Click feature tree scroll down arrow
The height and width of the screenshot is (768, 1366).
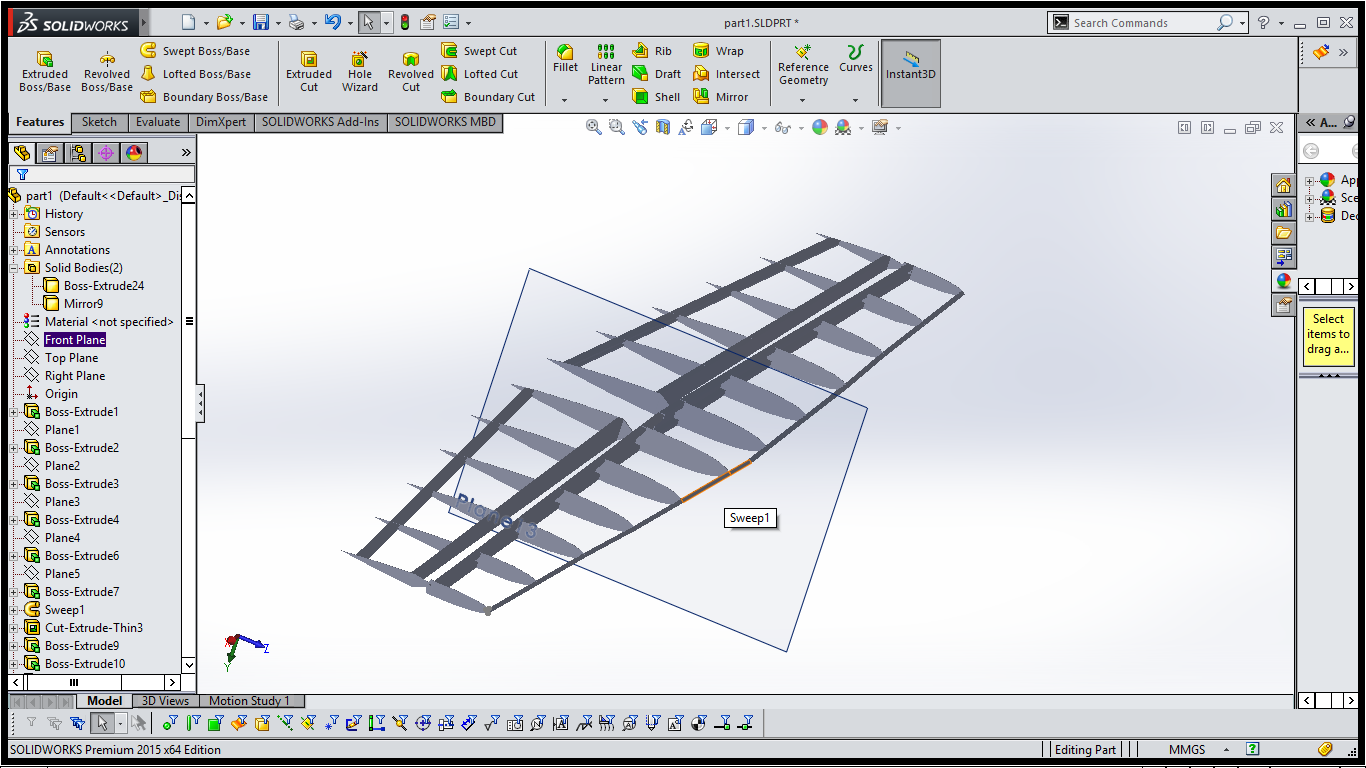[x=189, y=664]
